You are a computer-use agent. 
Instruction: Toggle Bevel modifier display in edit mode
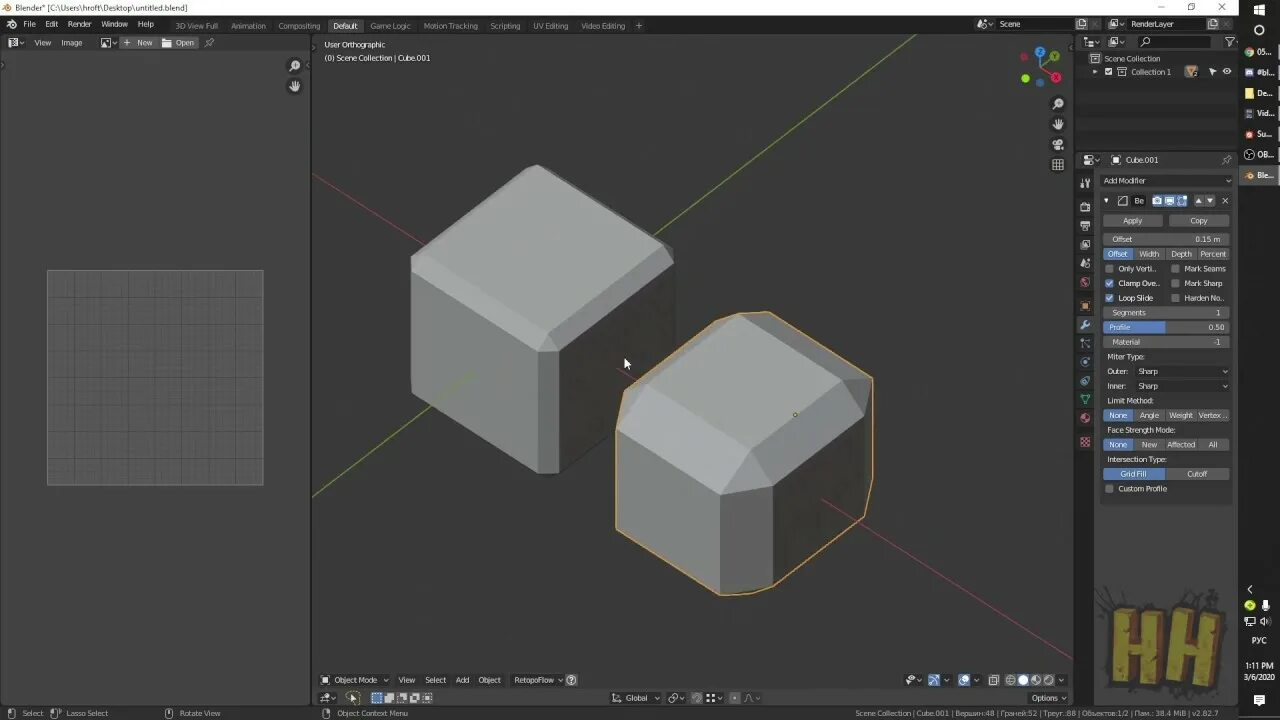click(1181, 201)
